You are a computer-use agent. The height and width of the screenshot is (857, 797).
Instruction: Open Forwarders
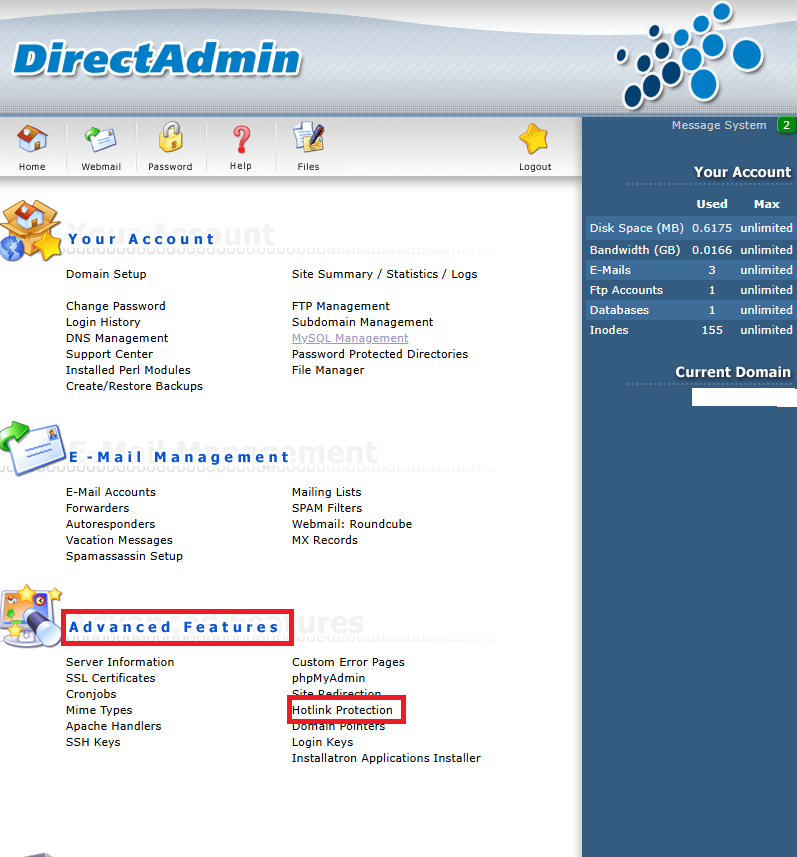98,508
